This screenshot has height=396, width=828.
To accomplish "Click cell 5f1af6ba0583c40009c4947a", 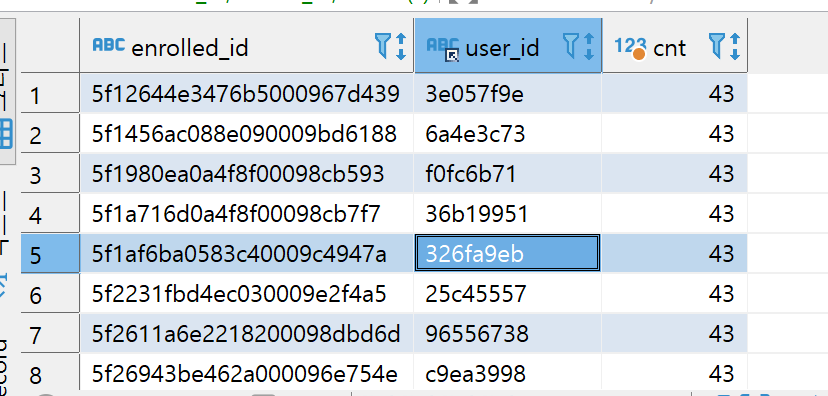I will click(247, 254).
